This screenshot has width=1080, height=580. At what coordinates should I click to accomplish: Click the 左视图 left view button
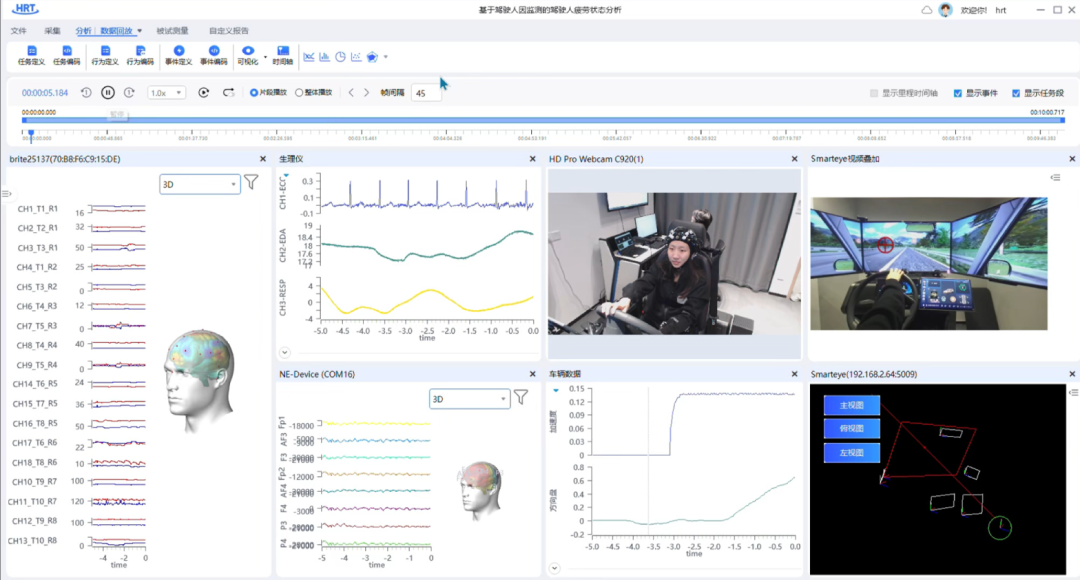pyautogui.click(x=852, y=453)
